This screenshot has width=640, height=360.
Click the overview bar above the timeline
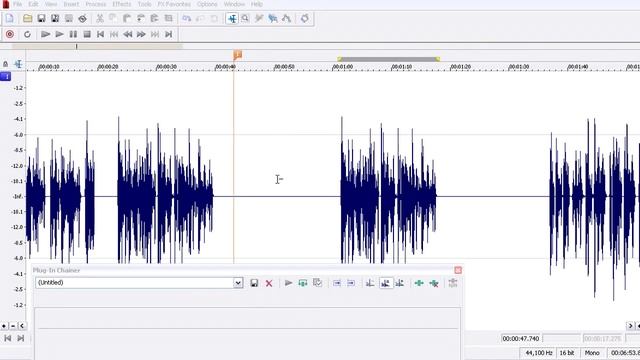[97, 47]
